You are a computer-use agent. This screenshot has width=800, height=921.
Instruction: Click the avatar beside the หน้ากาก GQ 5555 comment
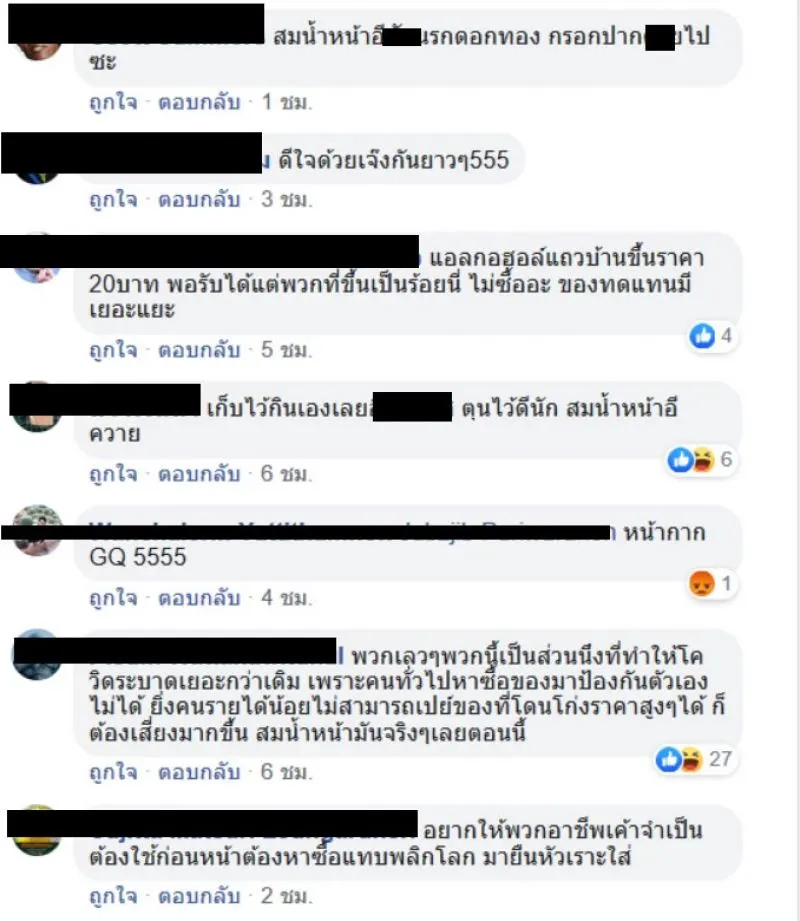click(x=38, y=530)
